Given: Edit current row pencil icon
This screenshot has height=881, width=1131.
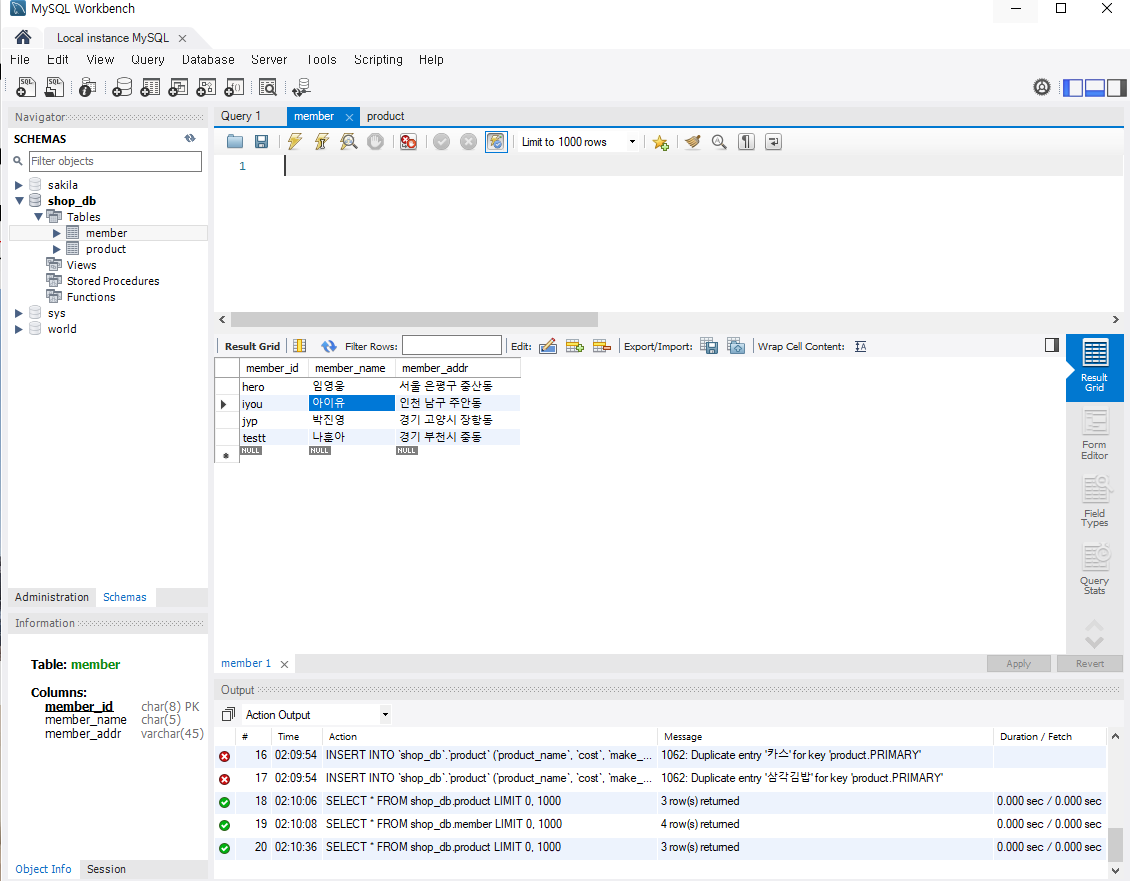Looking at the screenshot, I should pos(548,346).
